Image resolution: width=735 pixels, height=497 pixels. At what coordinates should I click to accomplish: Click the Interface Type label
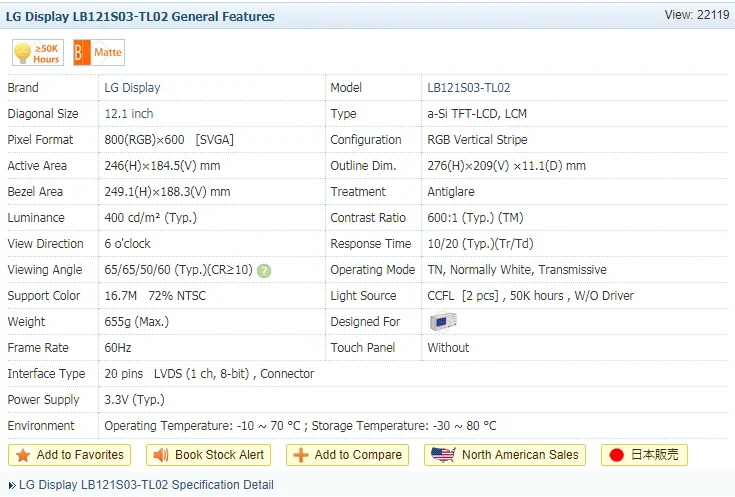point(46,374)
